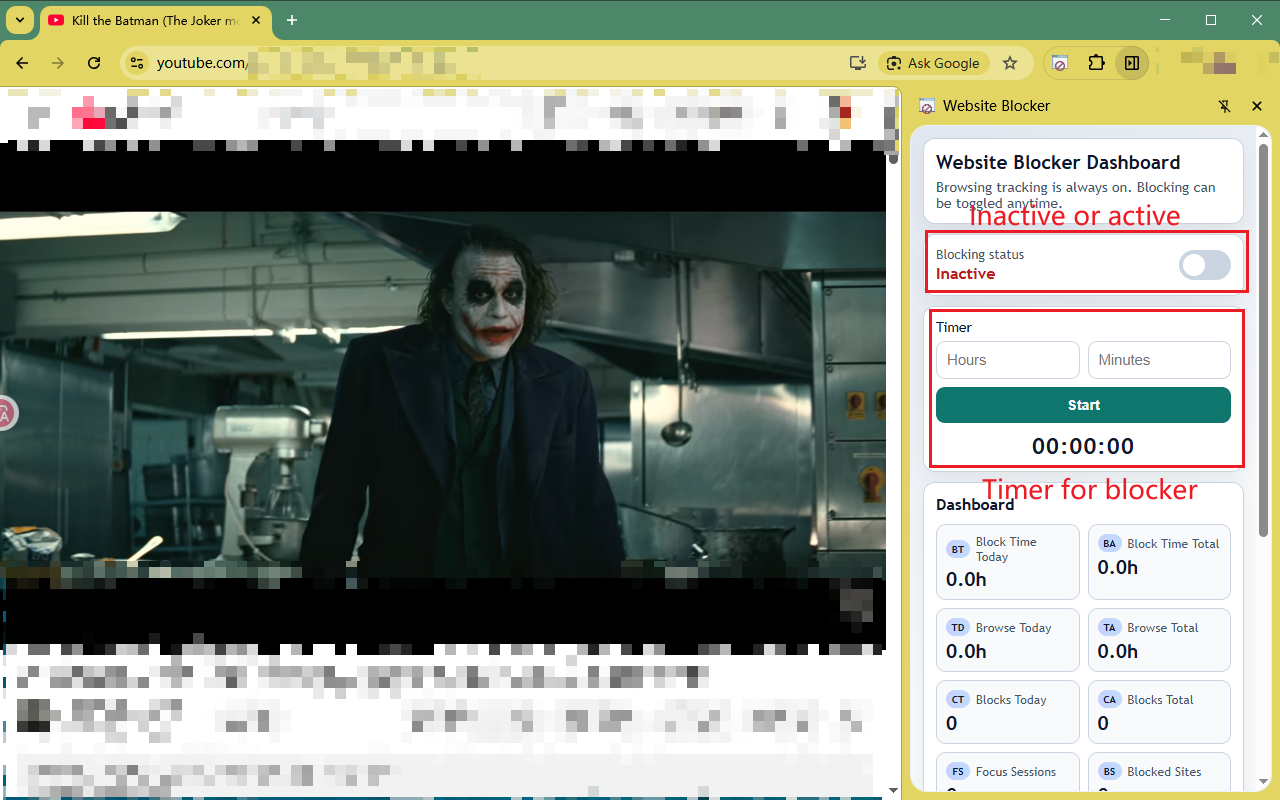Close the Kill the Batman tab
The image size is (1280, 800).
[256, 20]
